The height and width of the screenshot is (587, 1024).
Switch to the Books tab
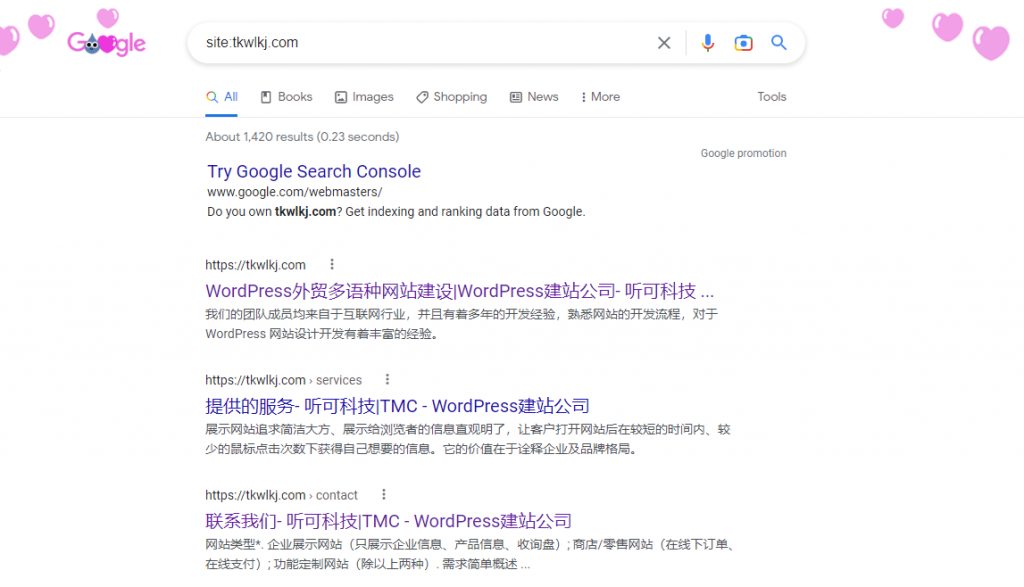pos(287,97)
